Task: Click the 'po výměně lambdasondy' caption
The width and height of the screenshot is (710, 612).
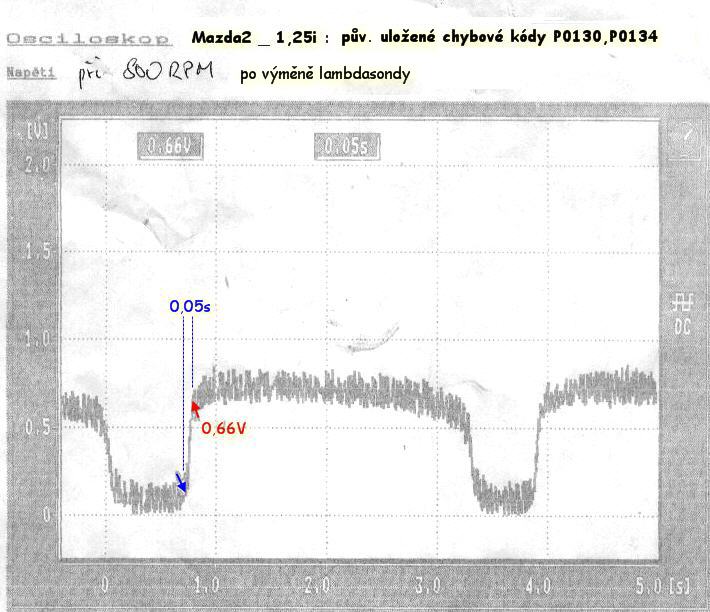Action: (324, 74)
